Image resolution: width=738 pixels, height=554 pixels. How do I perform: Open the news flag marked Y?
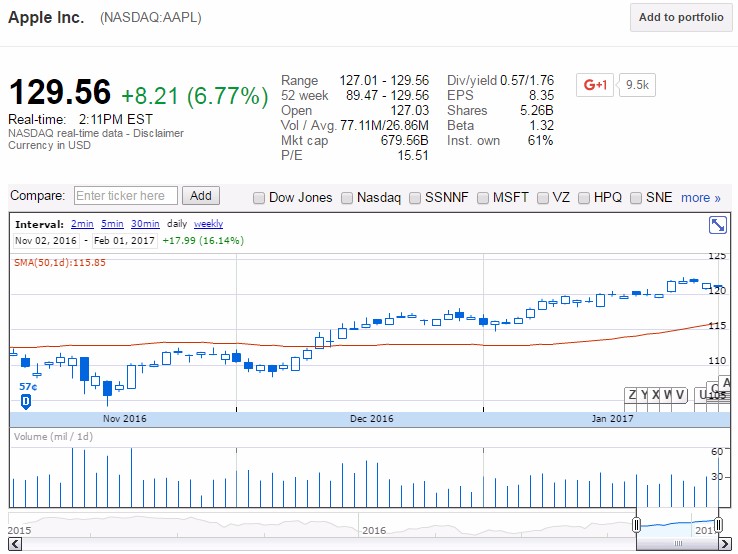(644, 395)
